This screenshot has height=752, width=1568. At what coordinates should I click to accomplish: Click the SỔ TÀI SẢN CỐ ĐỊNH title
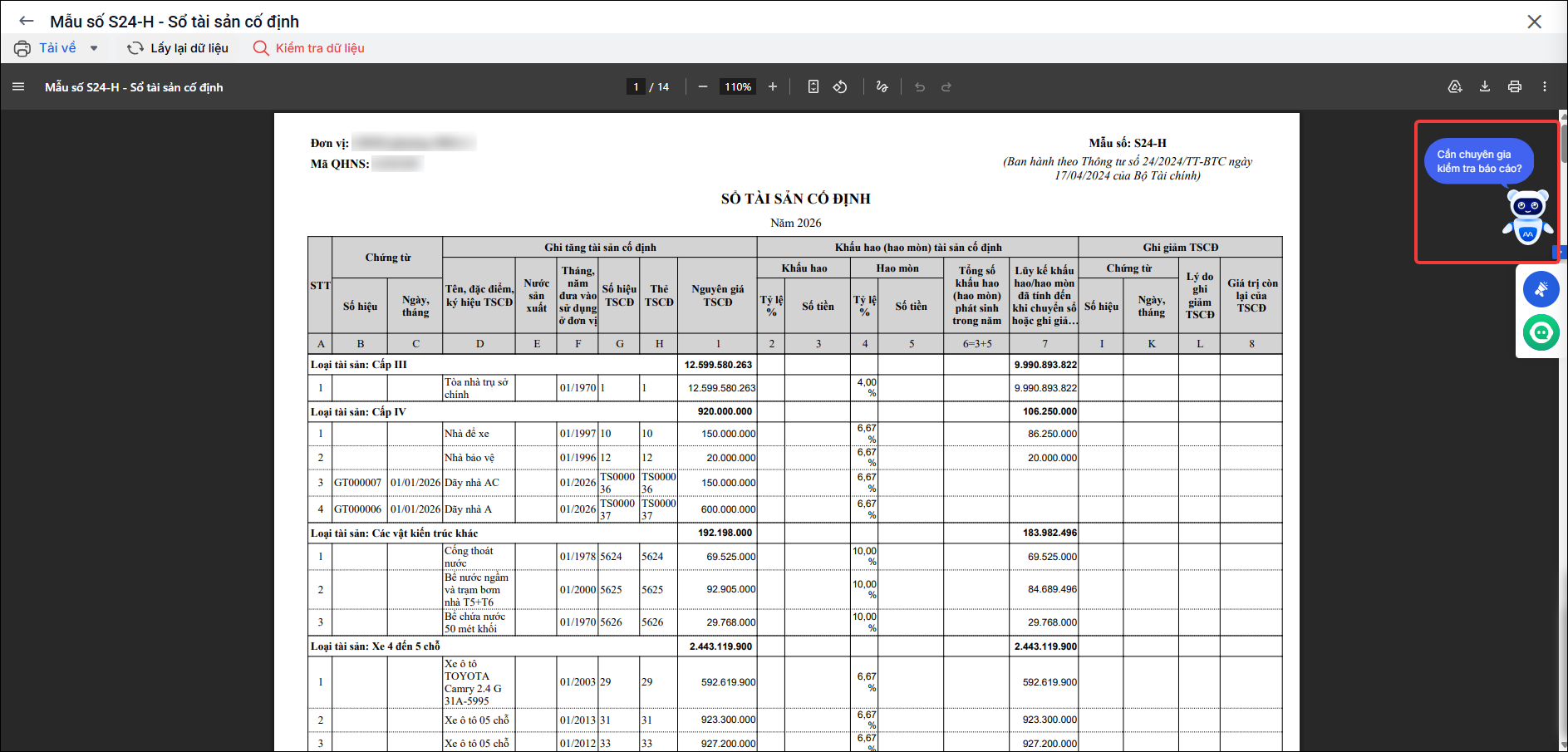click(795, 199)
